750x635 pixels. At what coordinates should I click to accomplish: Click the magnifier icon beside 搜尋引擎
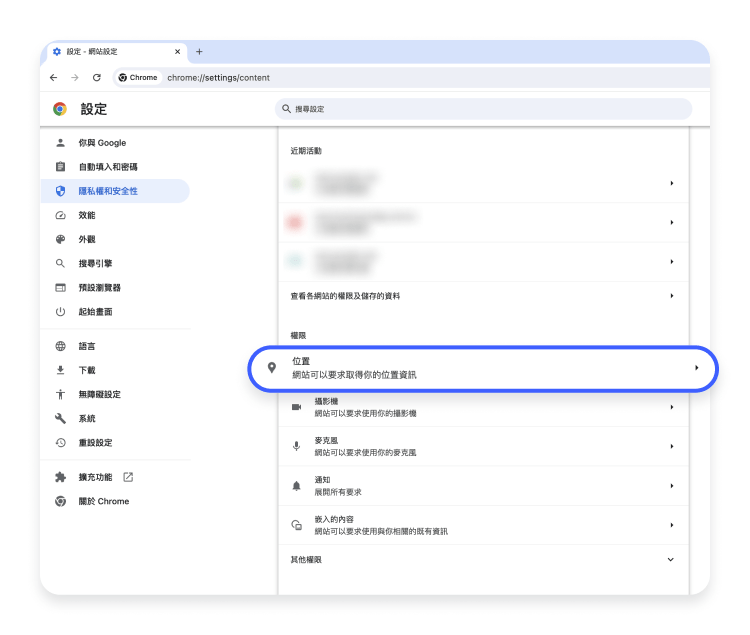pyautogui.click(x=60, y=263)
